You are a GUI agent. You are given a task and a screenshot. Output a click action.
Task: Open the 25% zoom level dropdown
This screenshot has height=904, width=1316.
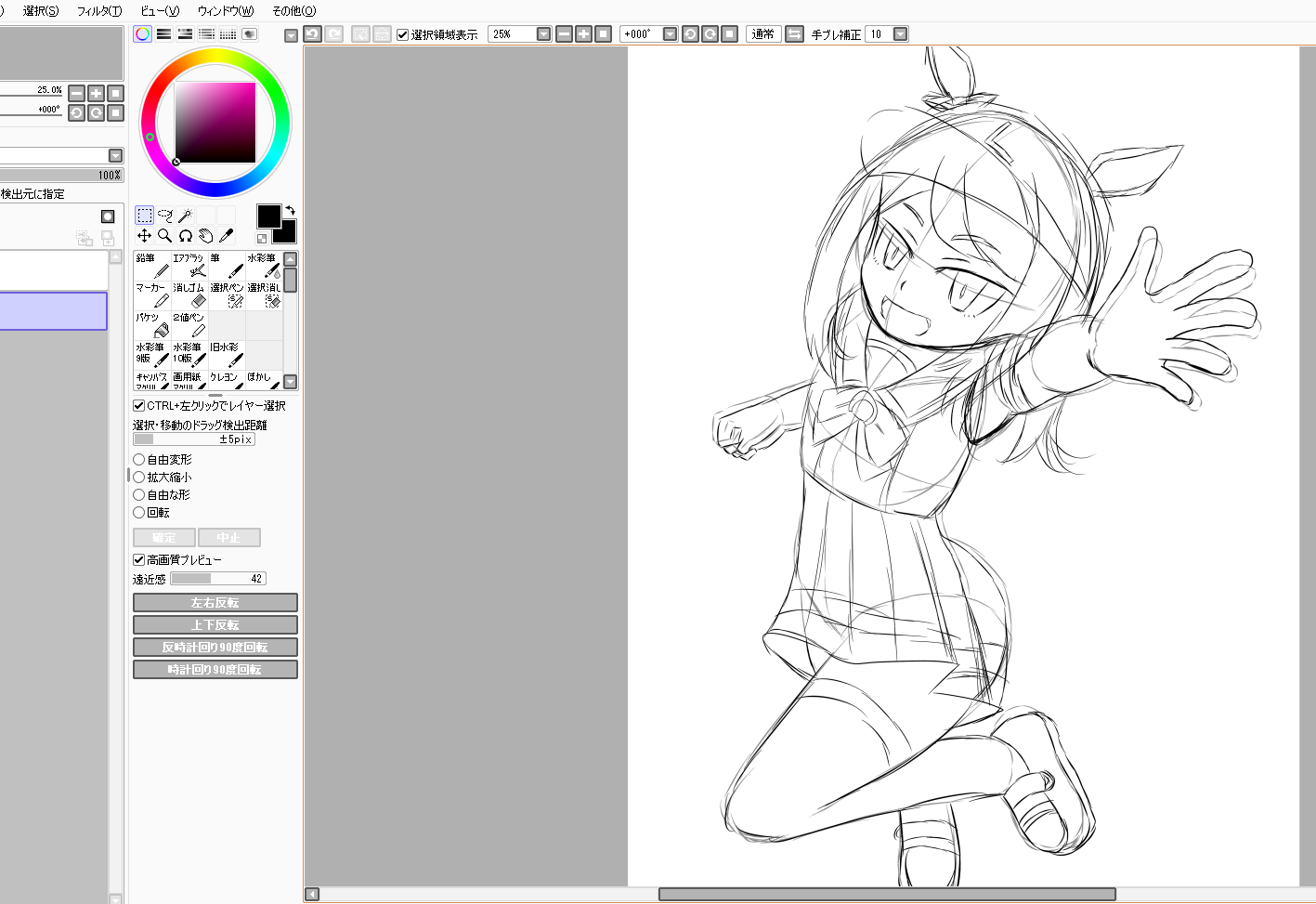click(x=543, y=34)
